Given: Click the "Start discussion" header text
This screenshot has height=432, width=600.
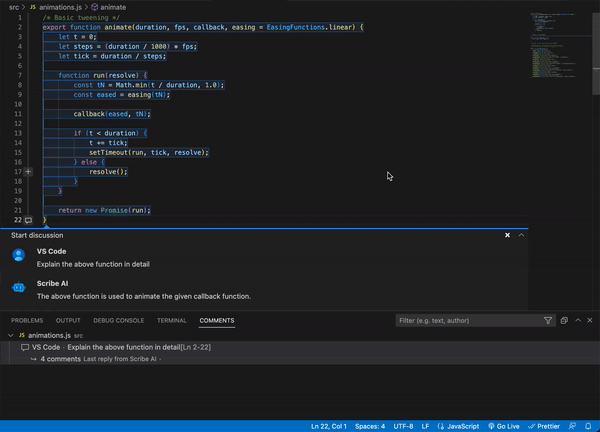Looking at the screenshot, I should click(x=37, y=235).
